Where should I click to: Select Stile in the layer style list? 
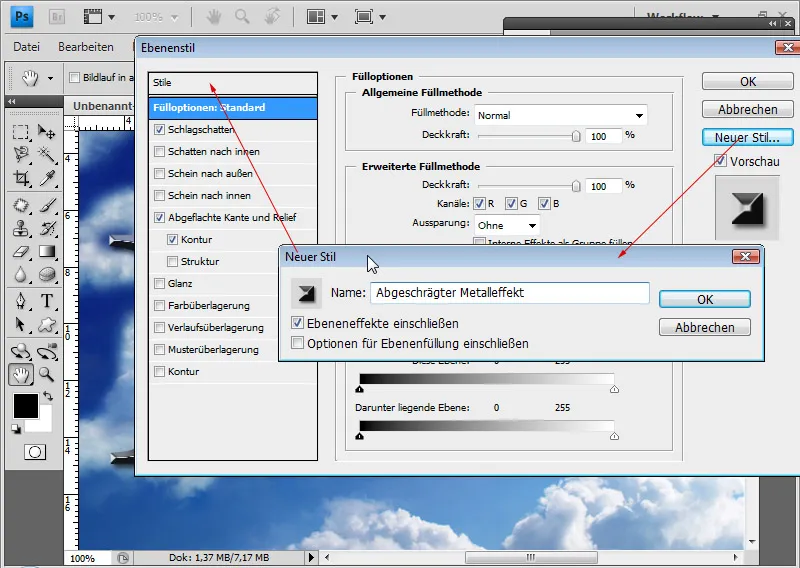pyautogui.click(x=233, y=83)
